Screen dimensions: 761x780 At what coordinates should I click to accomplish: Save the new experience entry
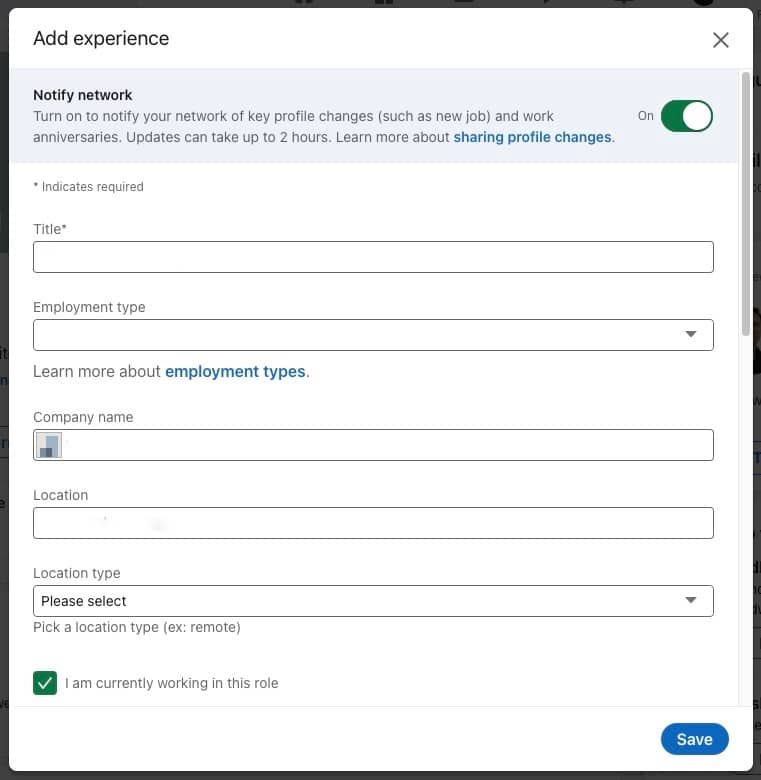(694, 739)
